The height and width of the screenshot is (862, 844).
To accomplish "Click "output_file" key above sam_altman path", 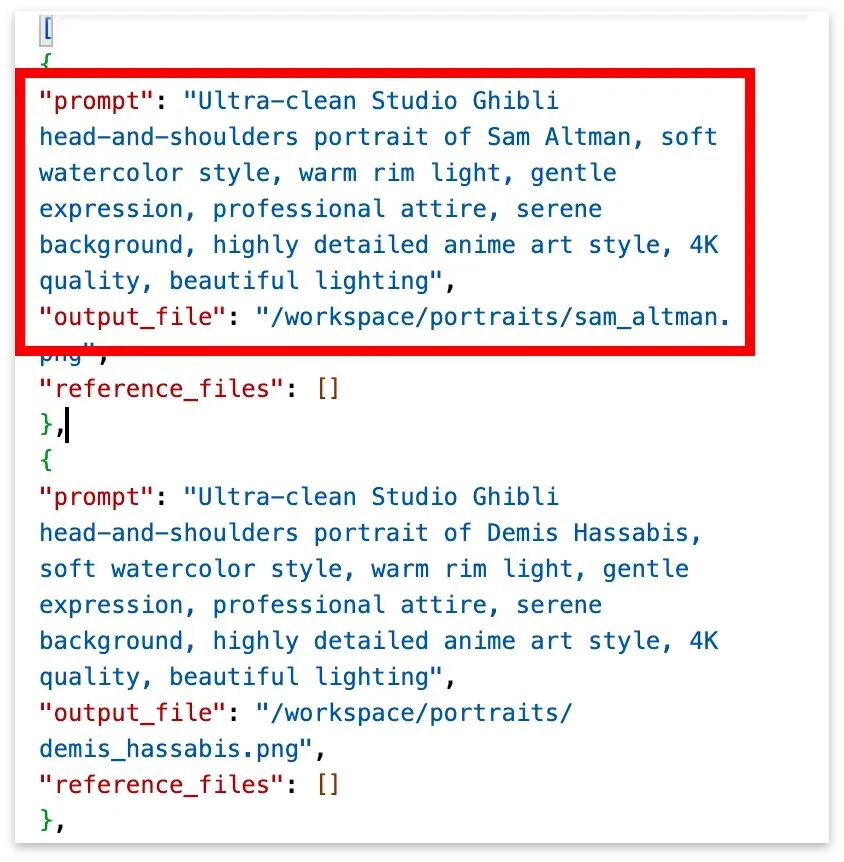I will (x=133, y=317).
